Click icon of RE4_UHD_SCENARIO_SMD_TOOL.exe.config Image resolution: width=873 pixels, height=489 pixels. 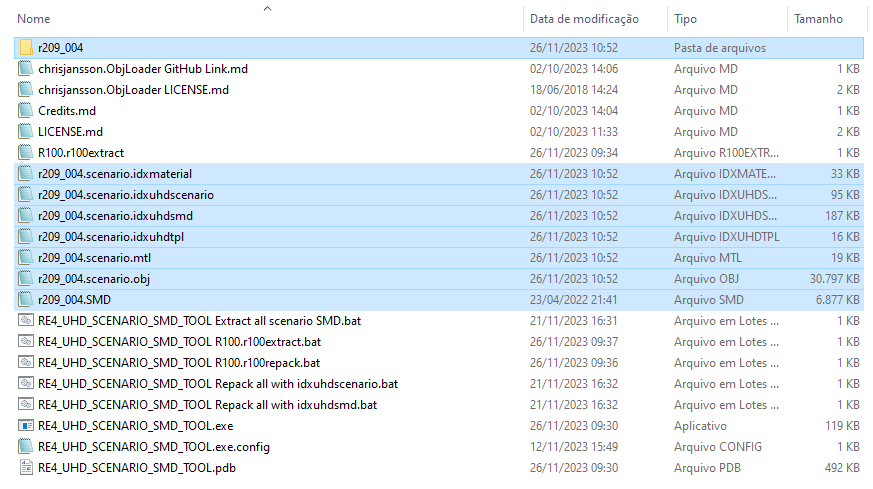26,447
